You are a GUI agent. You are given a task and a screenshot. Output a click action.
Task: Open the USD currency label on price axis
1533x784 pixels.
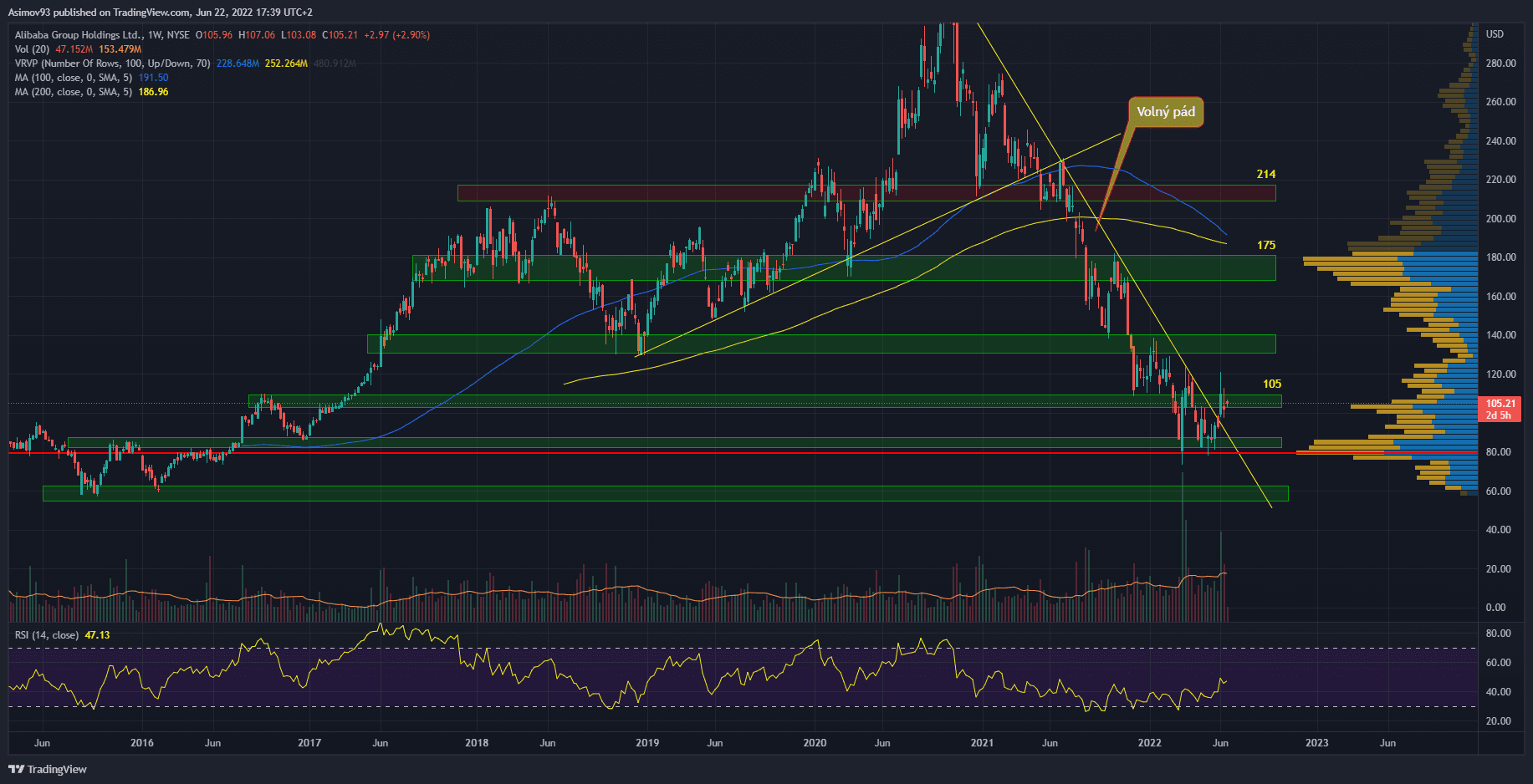pyautogui.click(x=1495, y=34)
